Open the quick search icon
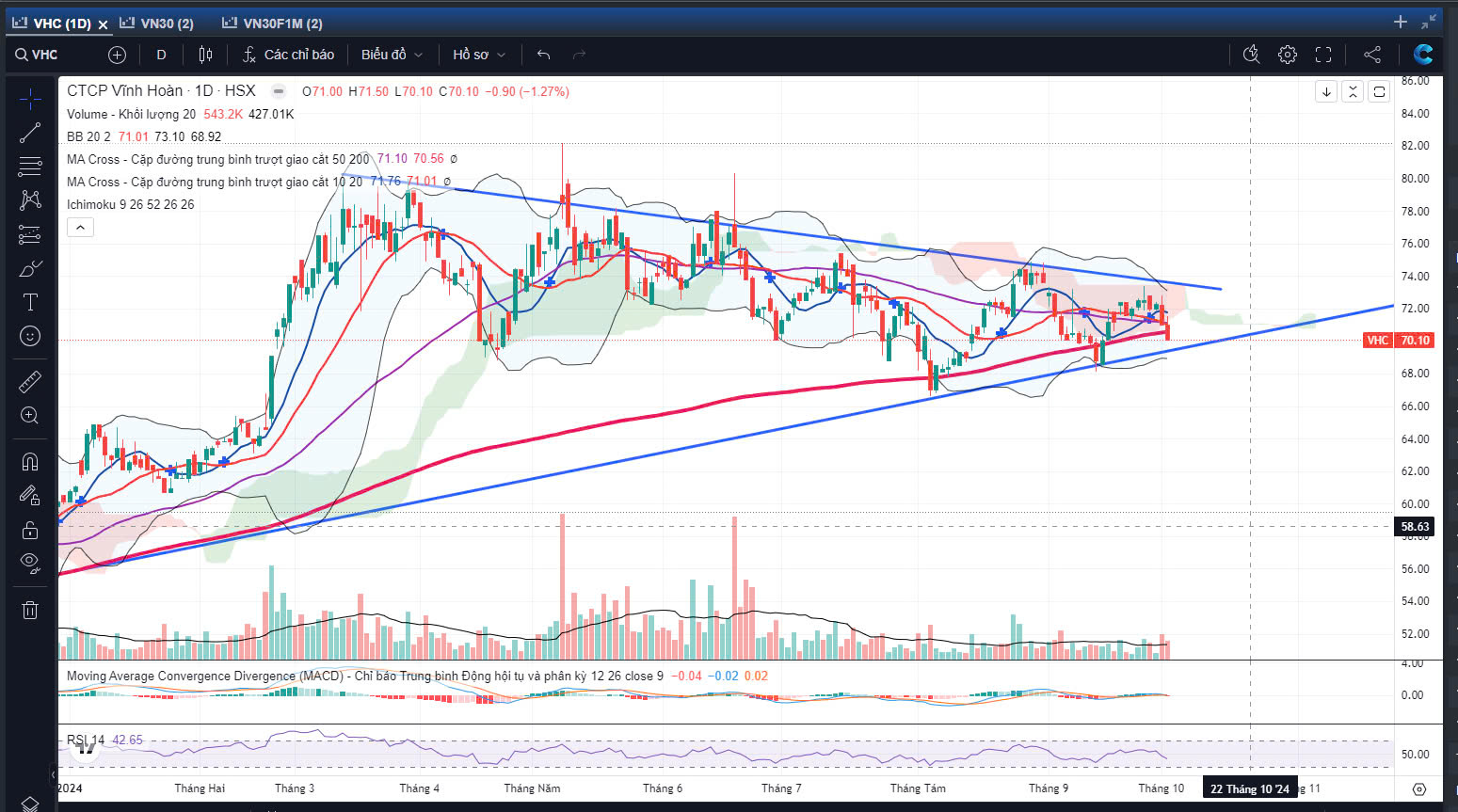Screen dimensions: 1458x812 (1251, 55)
